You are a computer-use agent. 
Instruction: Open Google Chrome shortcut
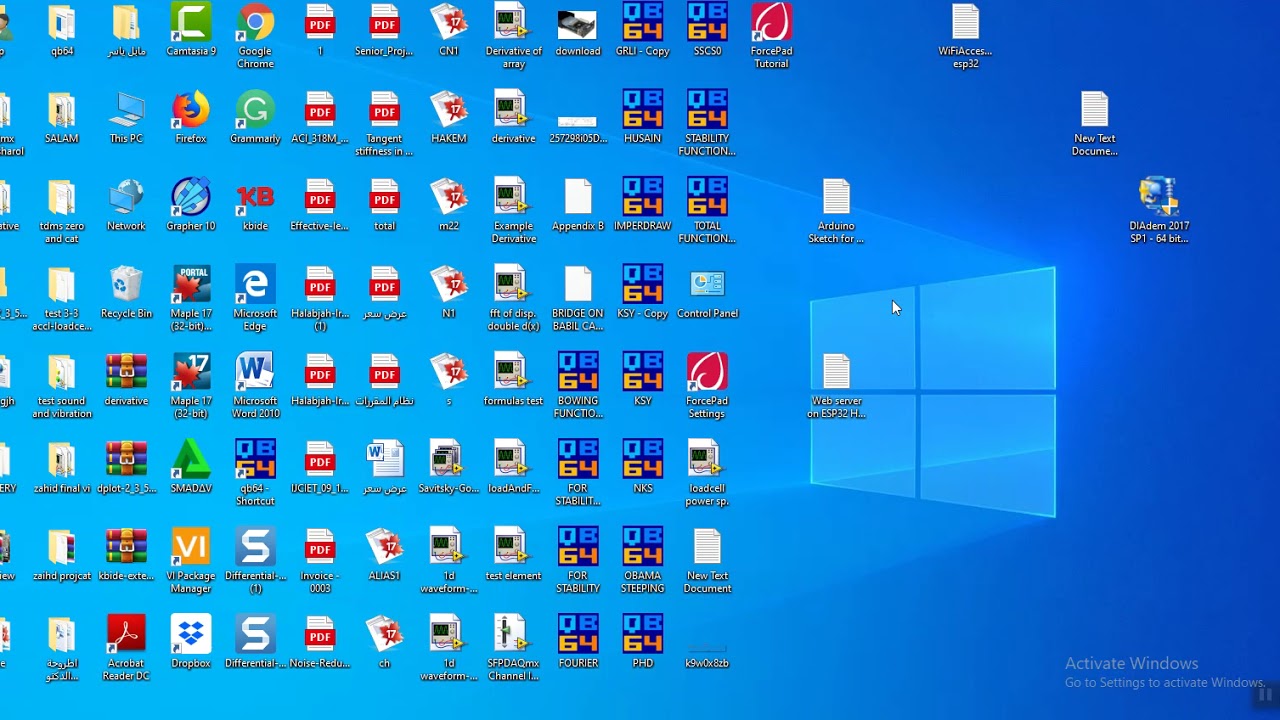point(255,37)
